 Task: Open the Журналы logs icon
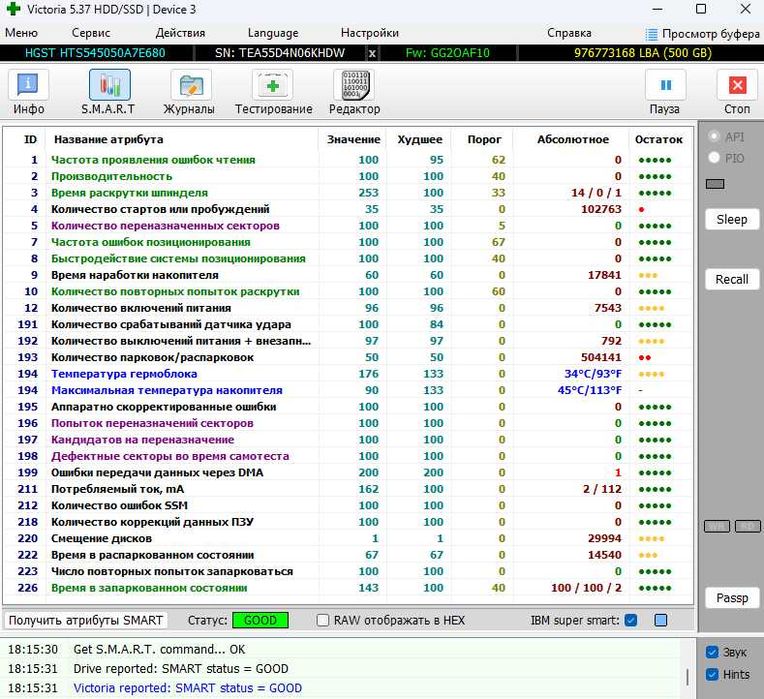tap(191, 85)
